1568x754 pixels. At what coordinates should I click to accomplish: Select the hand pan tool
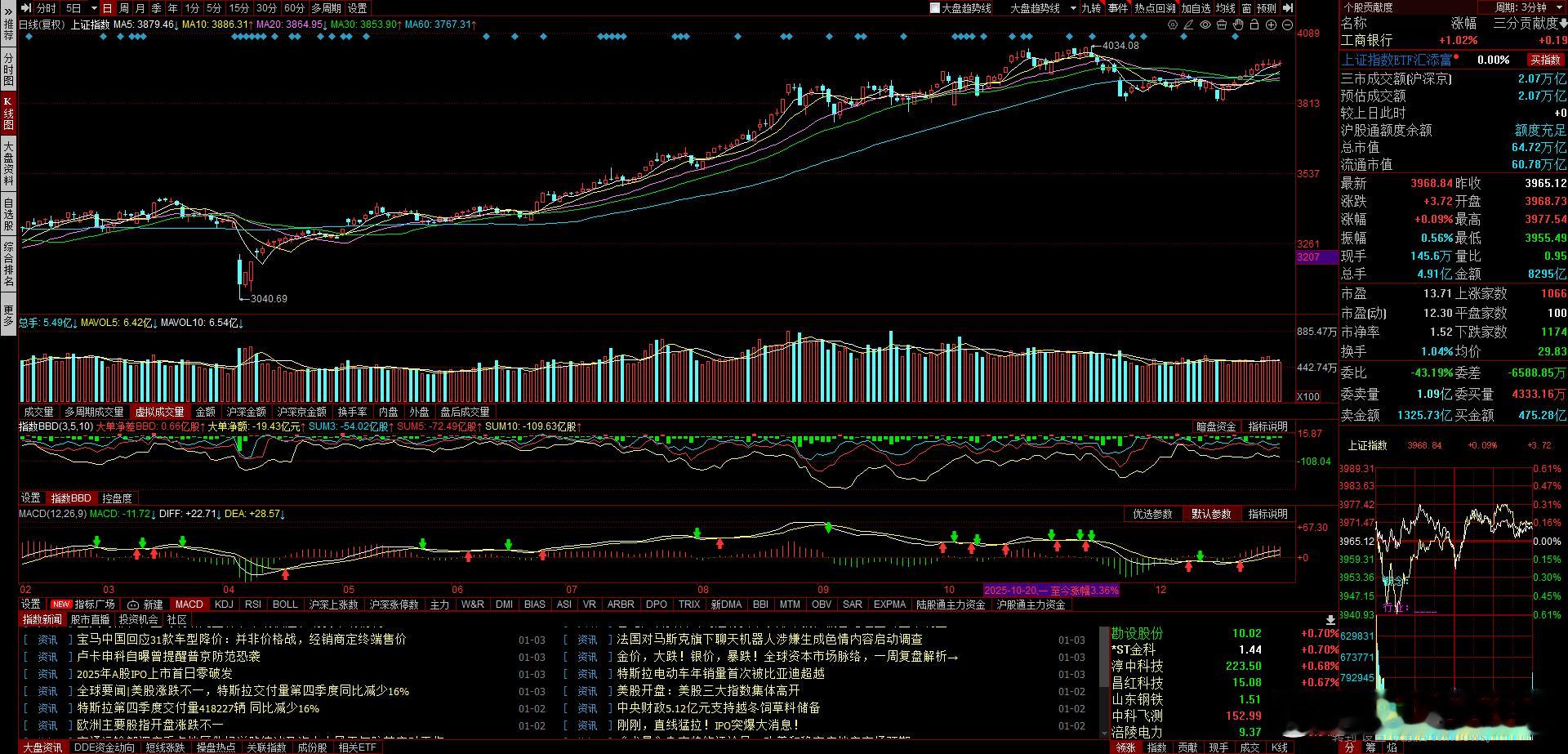(1238, 25)
